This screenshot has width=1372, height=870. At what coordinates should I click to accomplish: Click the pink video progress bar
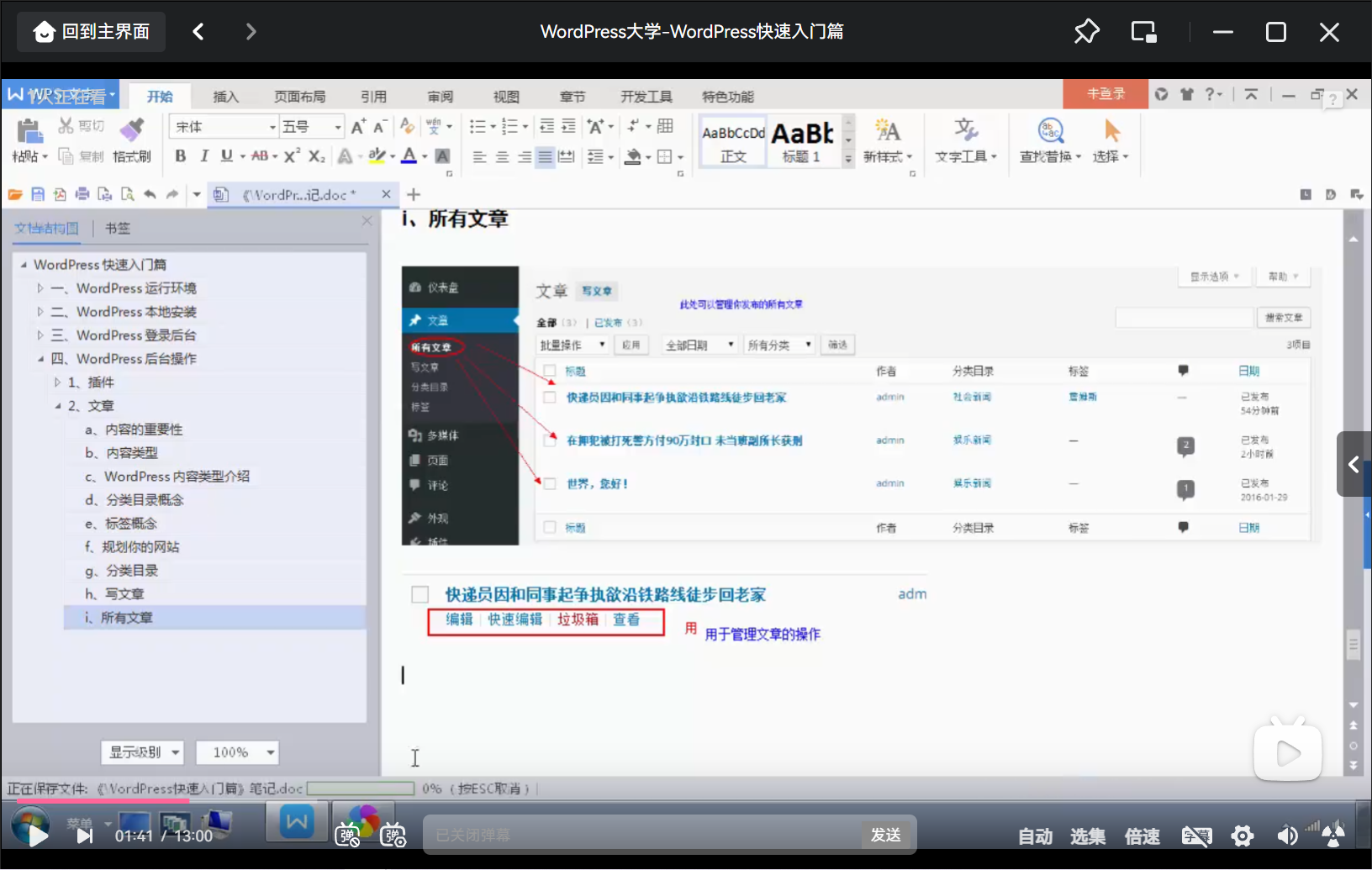[103, 801]
